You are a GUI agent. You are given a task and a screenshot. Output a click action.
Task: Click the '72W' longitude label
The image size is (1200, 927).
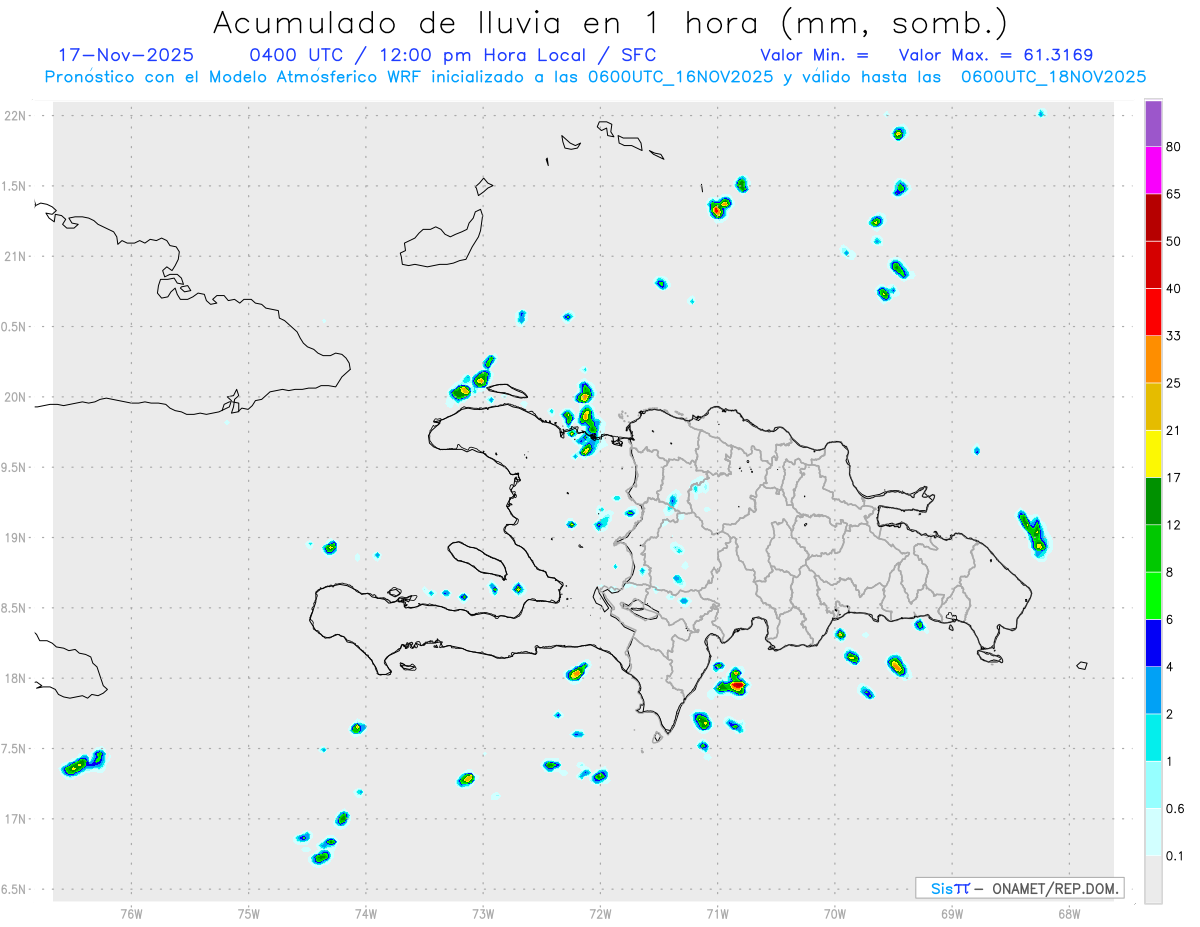(x=600, y=912)
